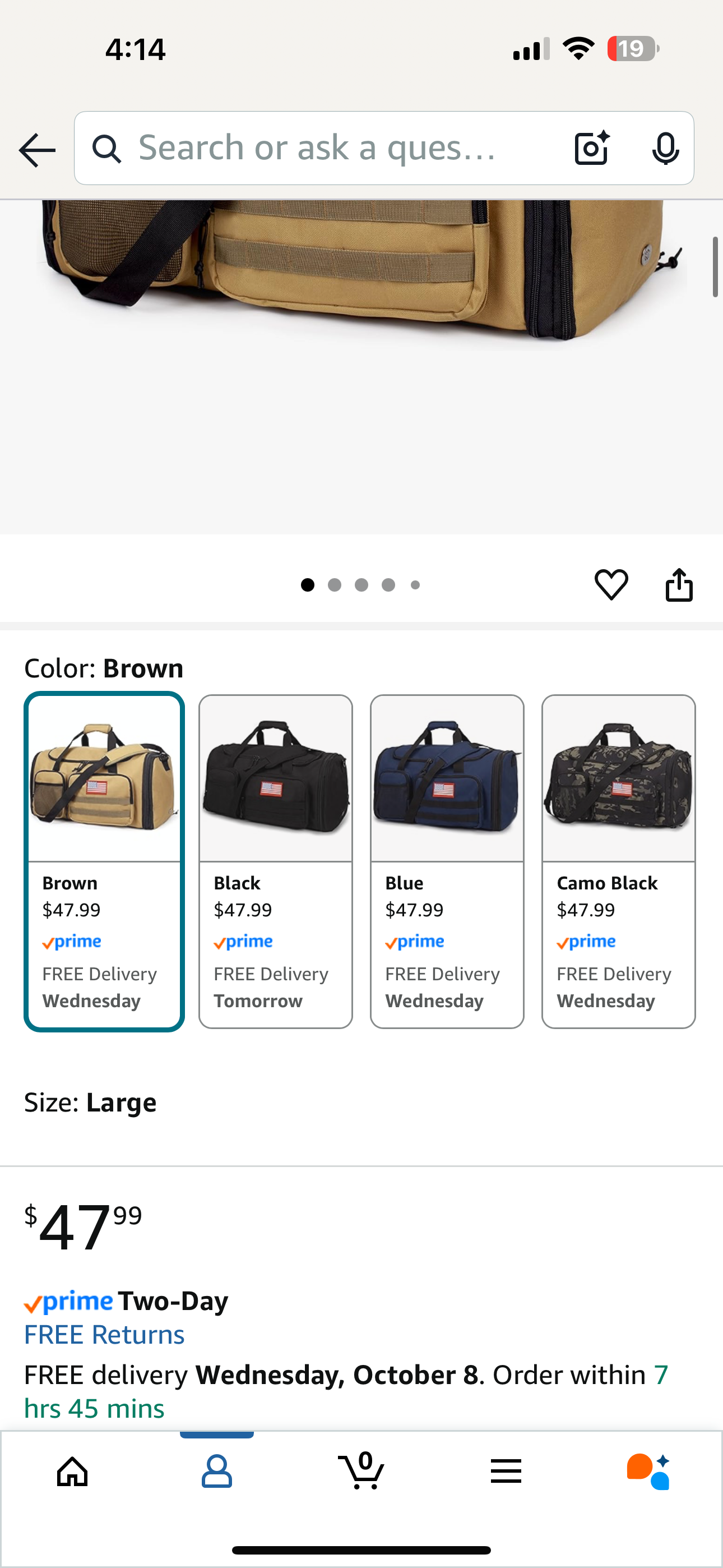Open the hamburger menu tab
Image resolution: width=723 pixels, height=1568 pixels.
point(506,1472)
